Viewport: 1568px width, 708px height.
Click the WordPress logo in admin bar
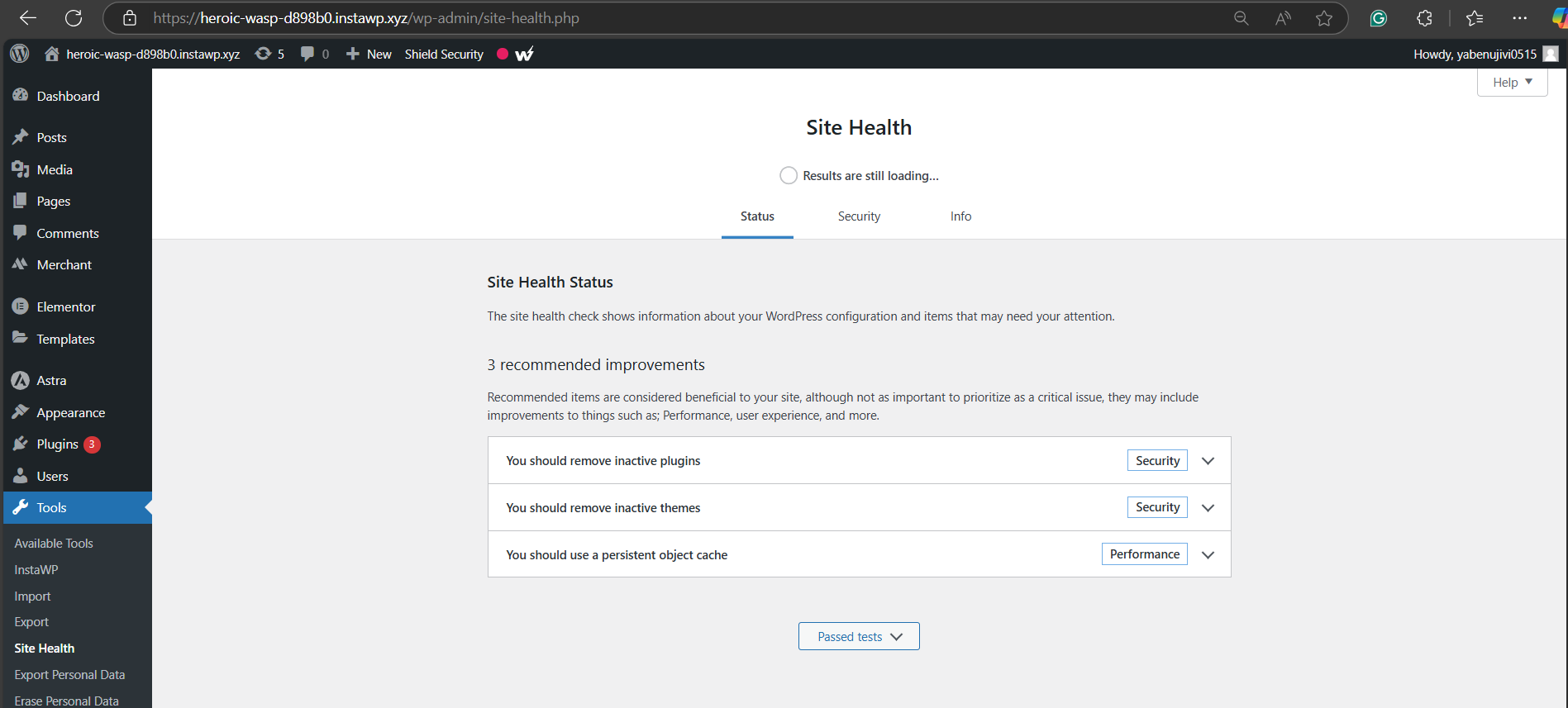20,54
